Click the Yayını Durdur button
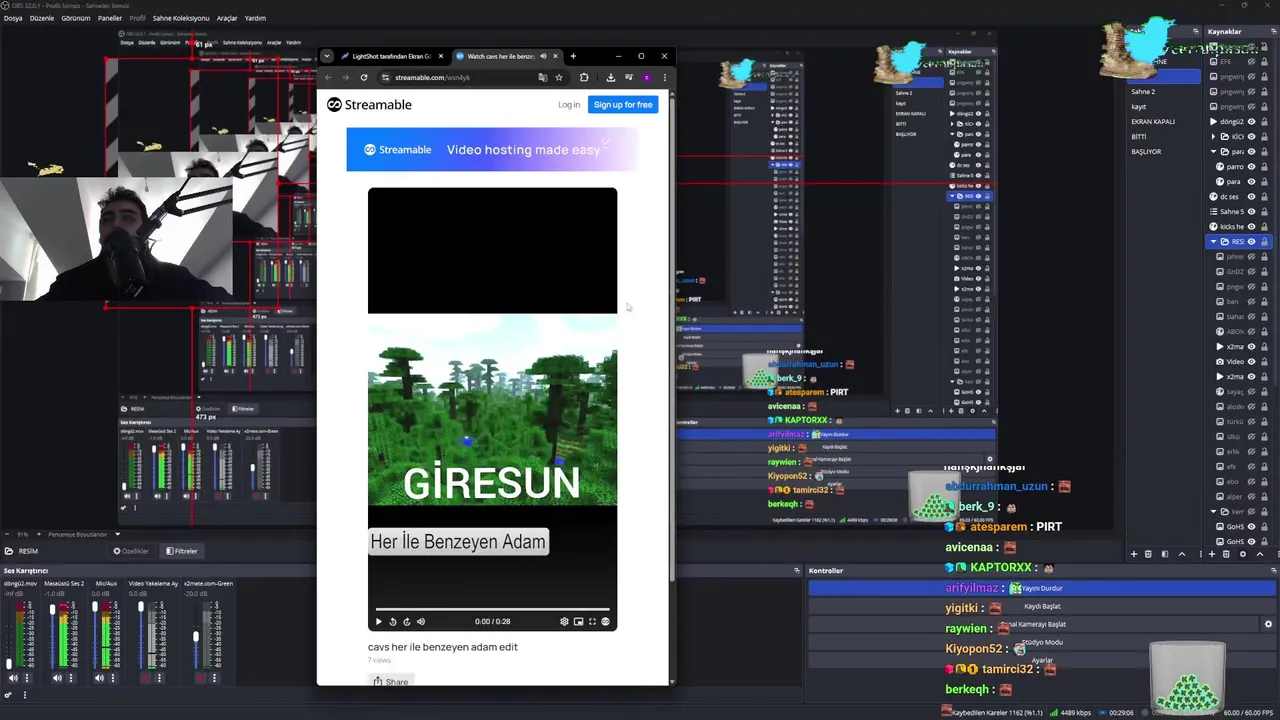Image resolution: width=1280 pixels, height=720 pixels. click(x=1042, y=588)
